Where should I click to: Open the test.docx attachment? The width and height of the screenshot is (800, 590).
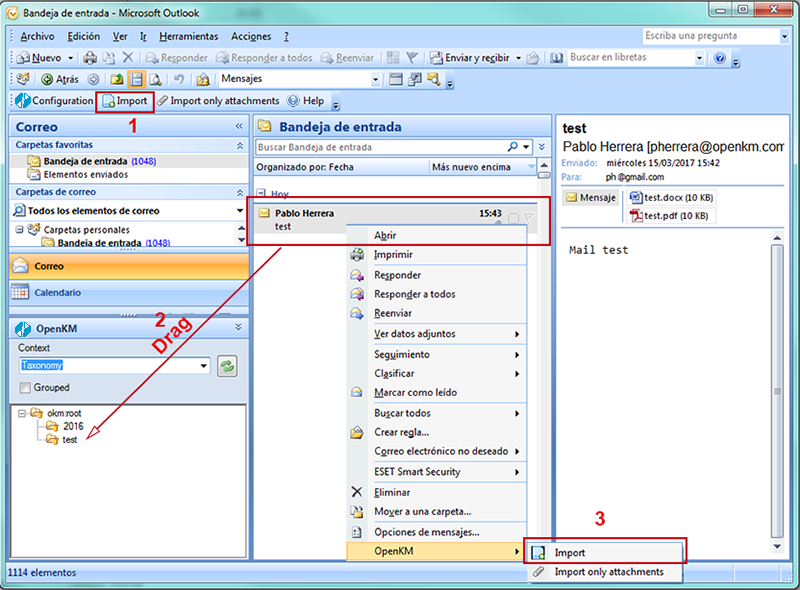(671, 198)
